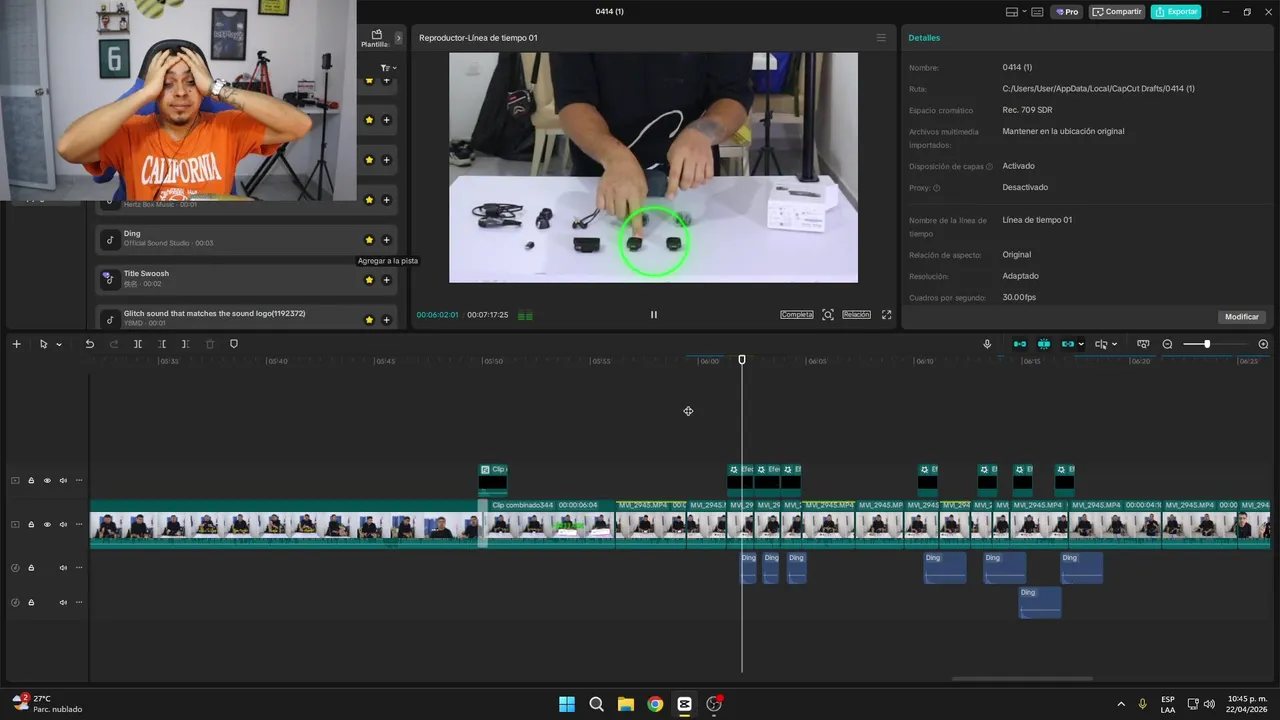Open the player panel hamburger menu
The image size is (1280, 720).
pyautogui.click(x=881, y=38)
